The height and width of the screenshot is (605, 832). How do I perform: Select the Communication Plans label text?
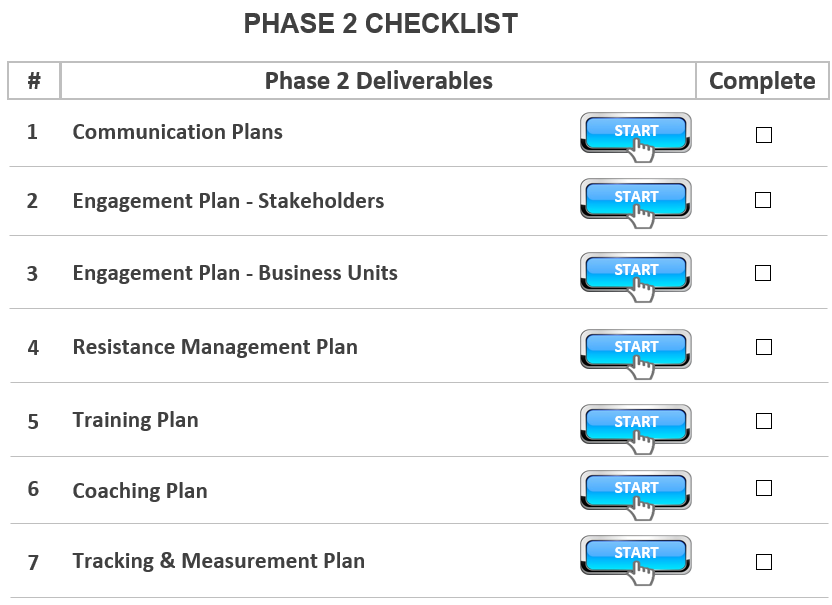coord(177,132)
